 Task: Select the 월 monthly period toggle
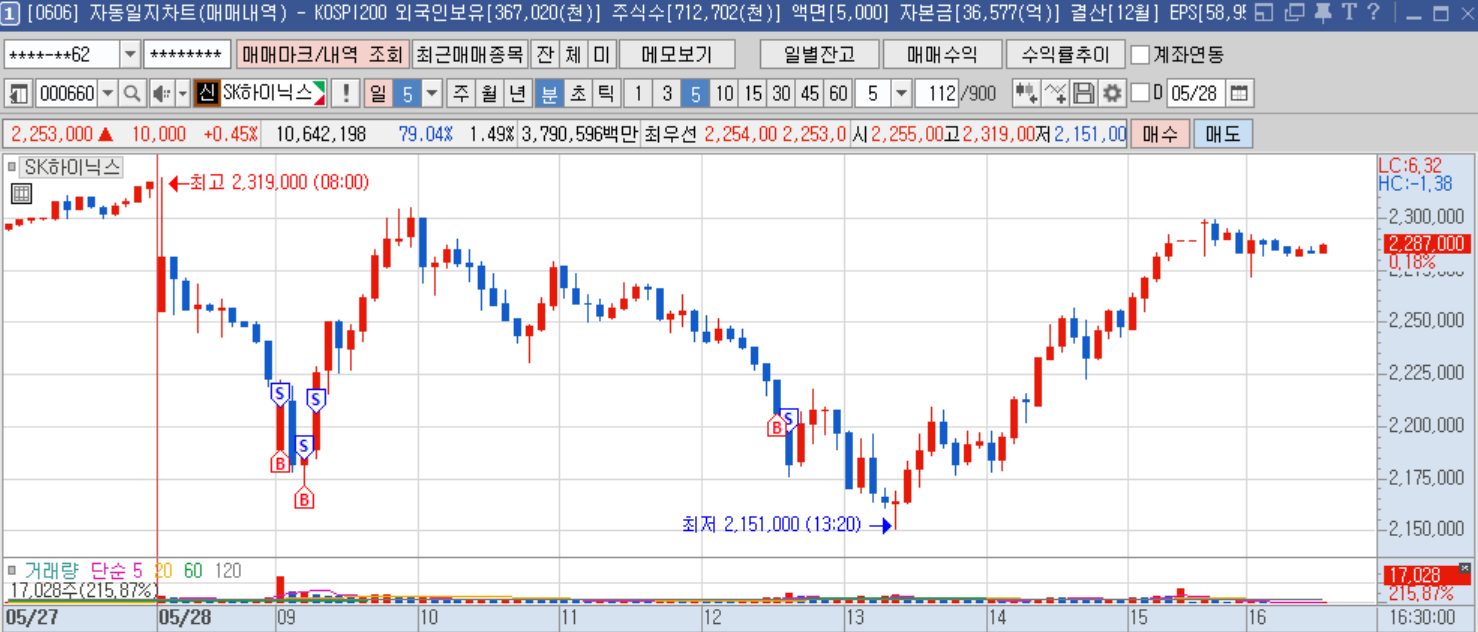[x=489, y=94]
